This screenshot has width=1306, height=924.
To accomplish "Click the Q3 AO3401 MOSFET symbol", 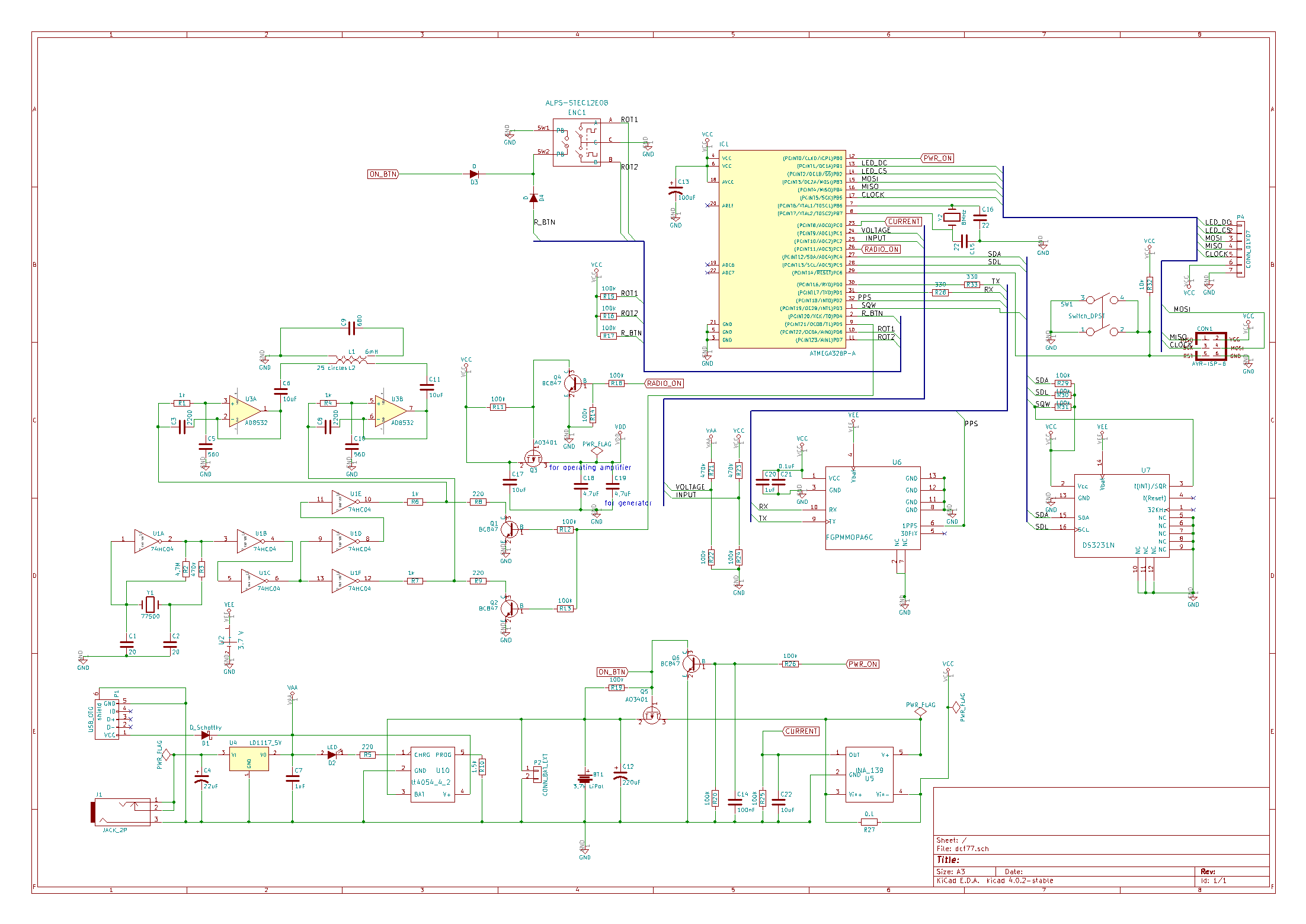I will tap(533, 459).
